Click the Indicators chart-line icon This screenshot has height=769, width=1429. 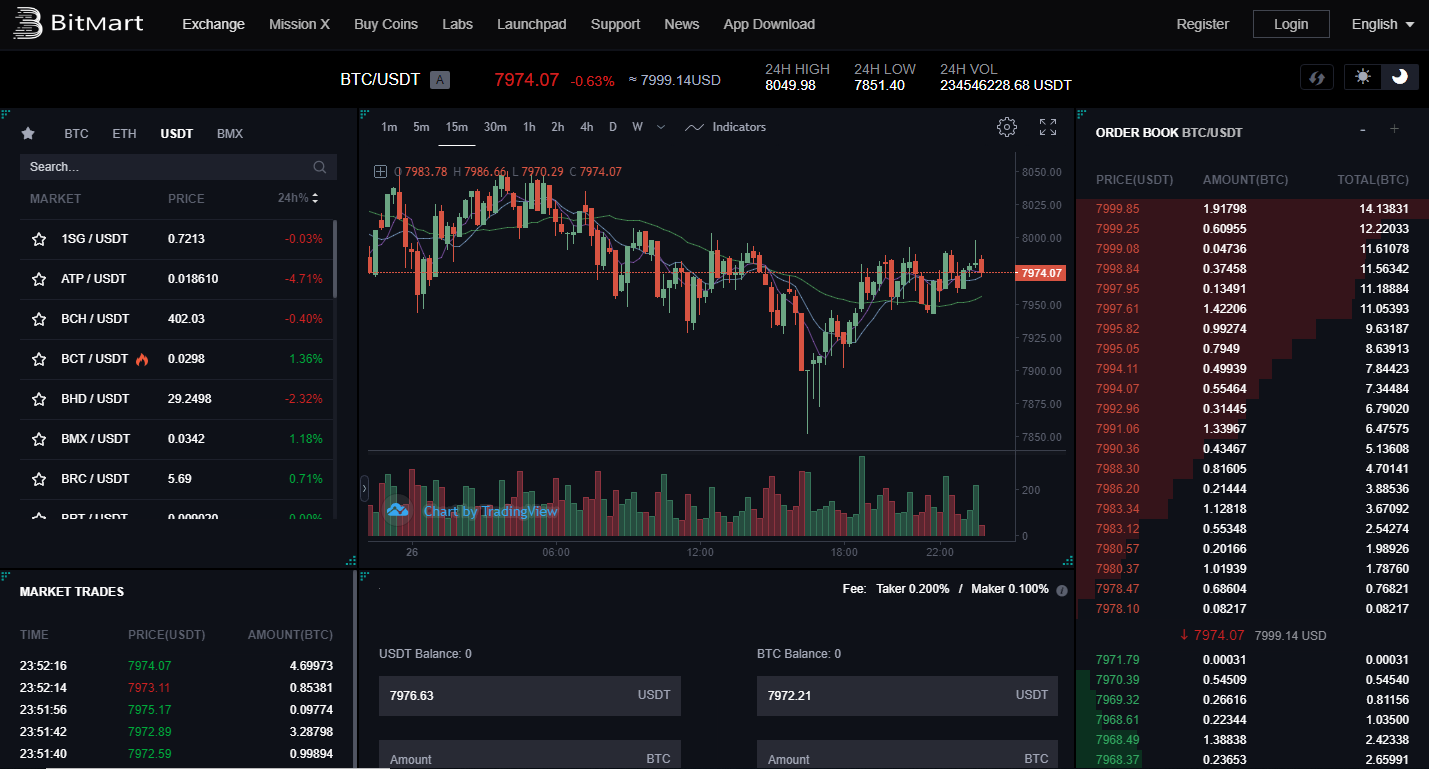(x=694, y=127)
